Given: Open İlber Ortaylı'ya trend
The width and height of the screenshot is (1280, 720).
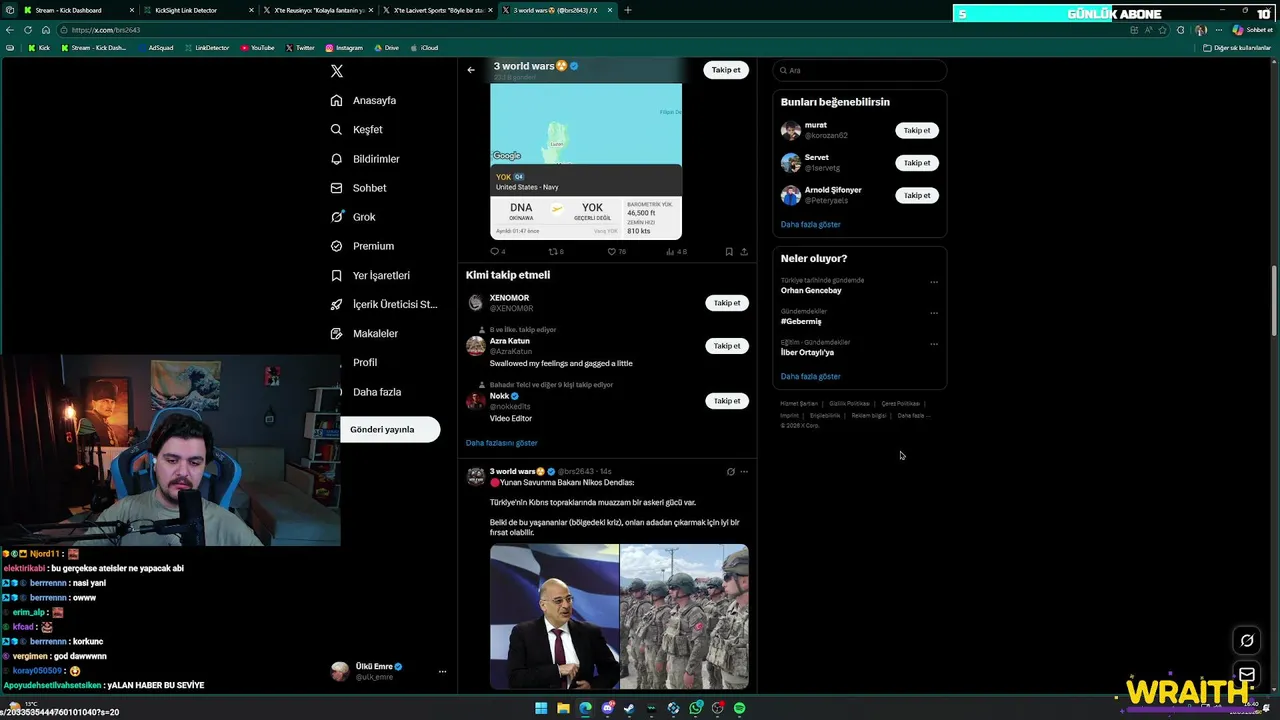Looking at the screenshot, I should coord(807,353).
